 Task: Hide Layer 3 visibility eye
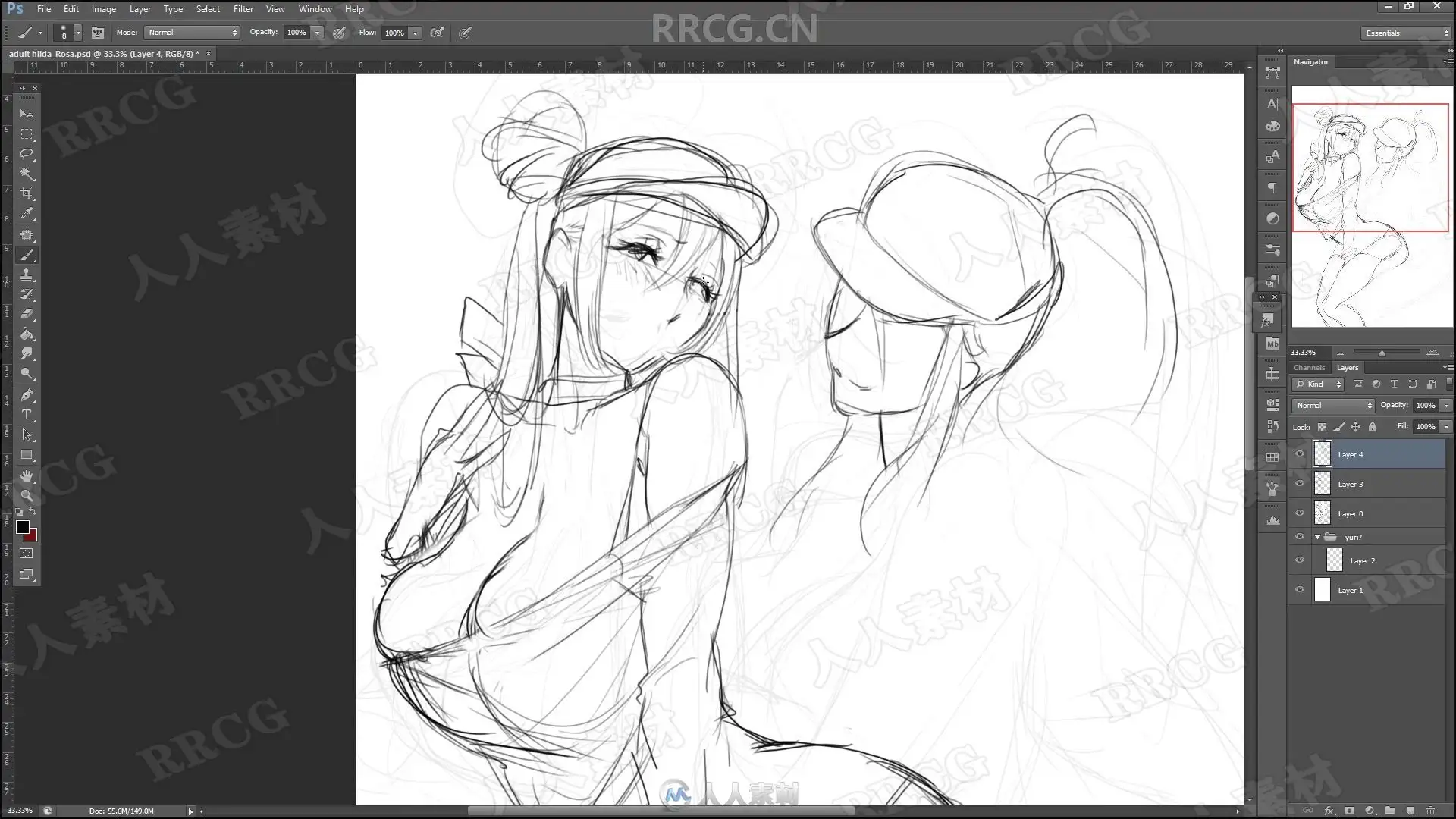click(1300, 484)
